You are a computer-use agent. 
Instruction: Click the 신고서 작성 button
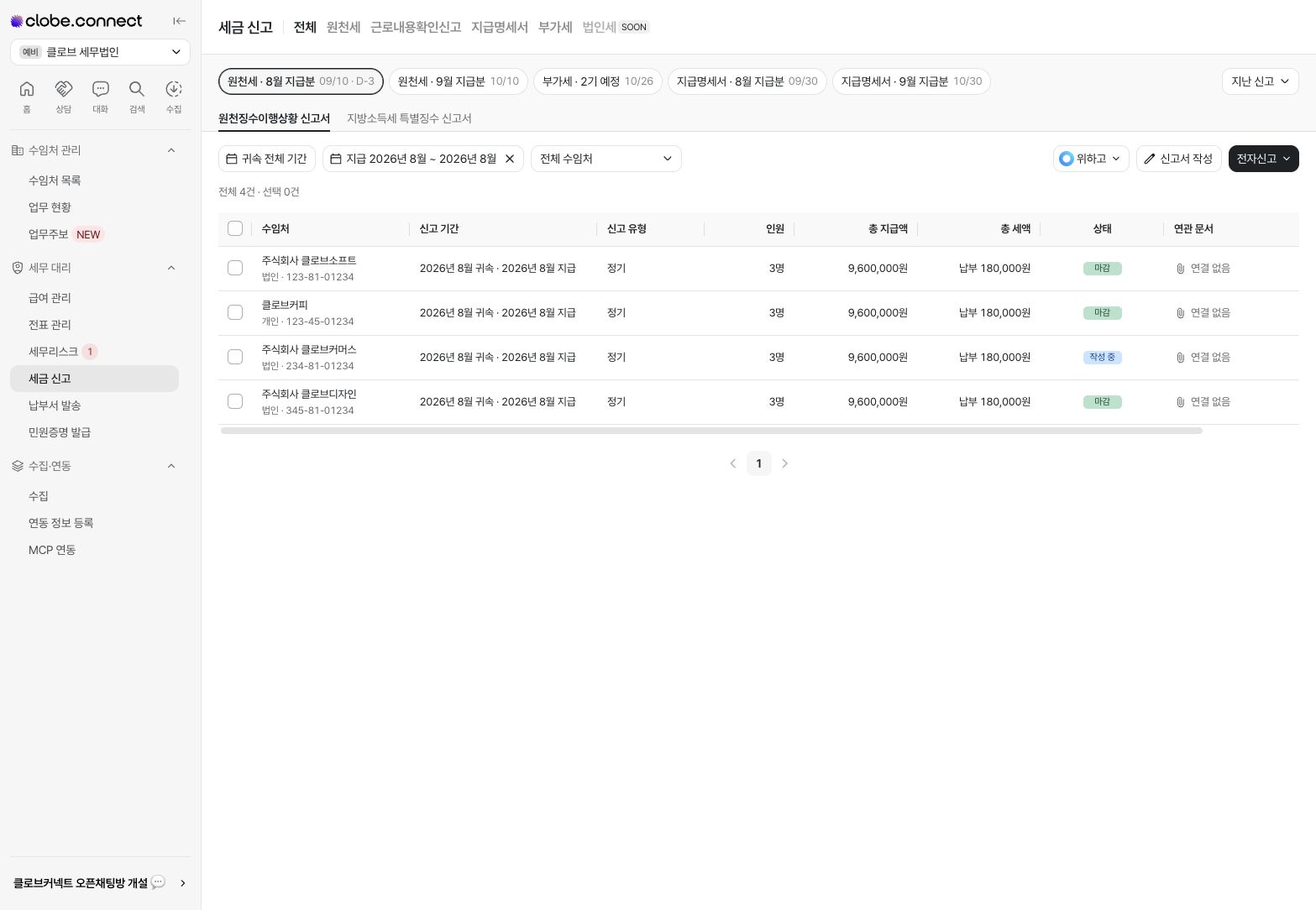[x=1179, y=159]
